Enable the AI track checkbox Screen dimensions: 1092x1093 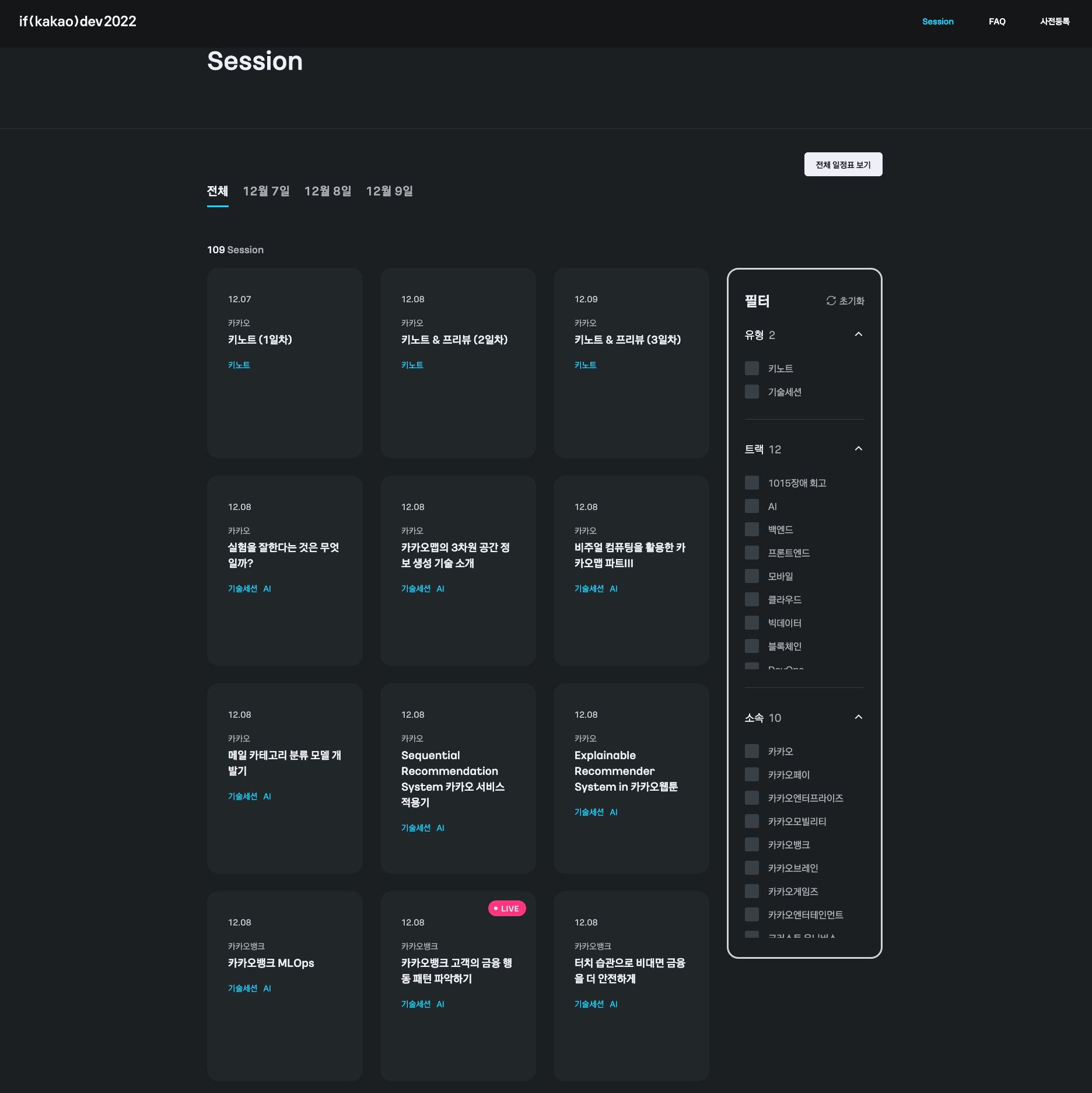752,506
